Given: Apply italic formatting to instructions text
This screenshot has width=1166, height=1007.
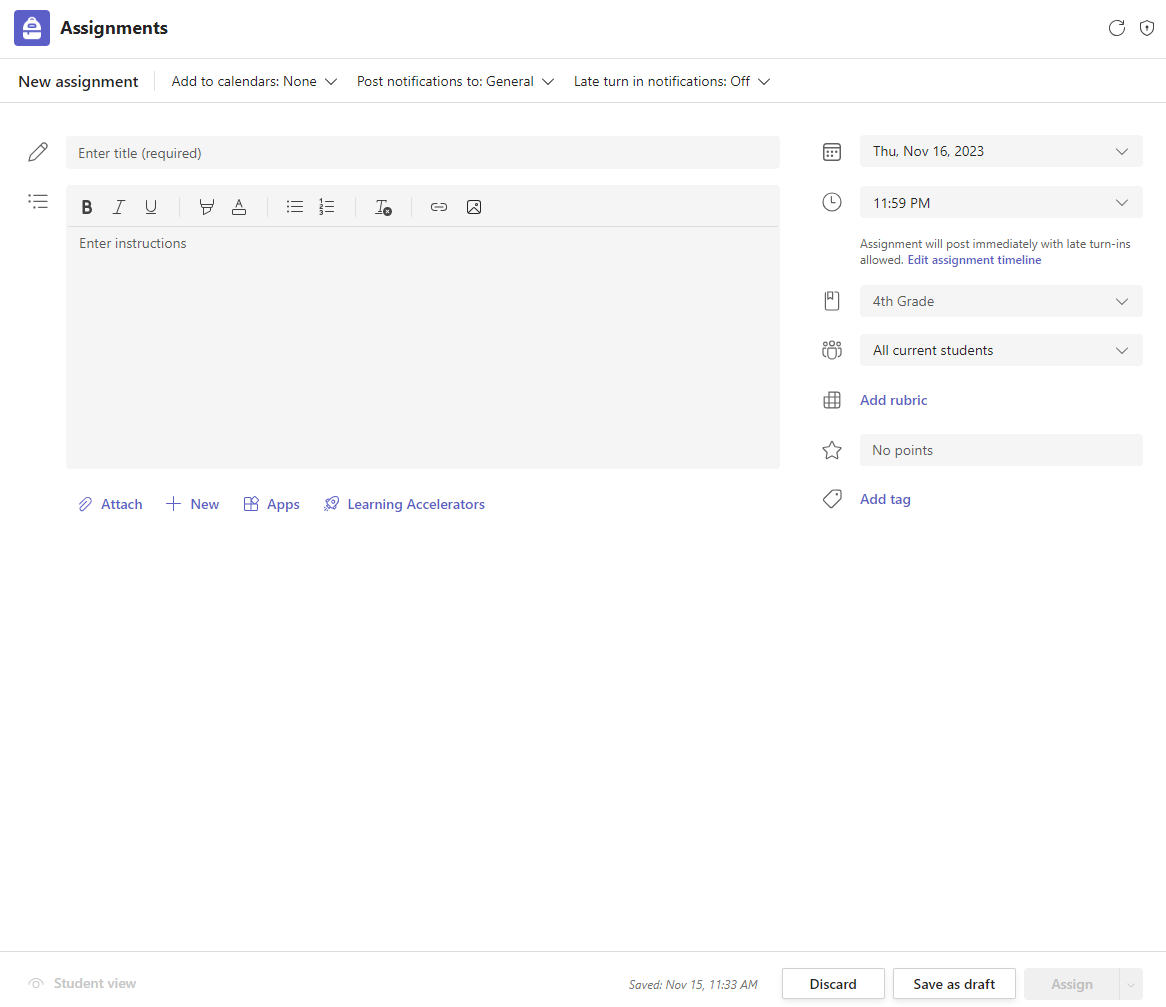Looking at the screenshot, I should click(119, 207).
